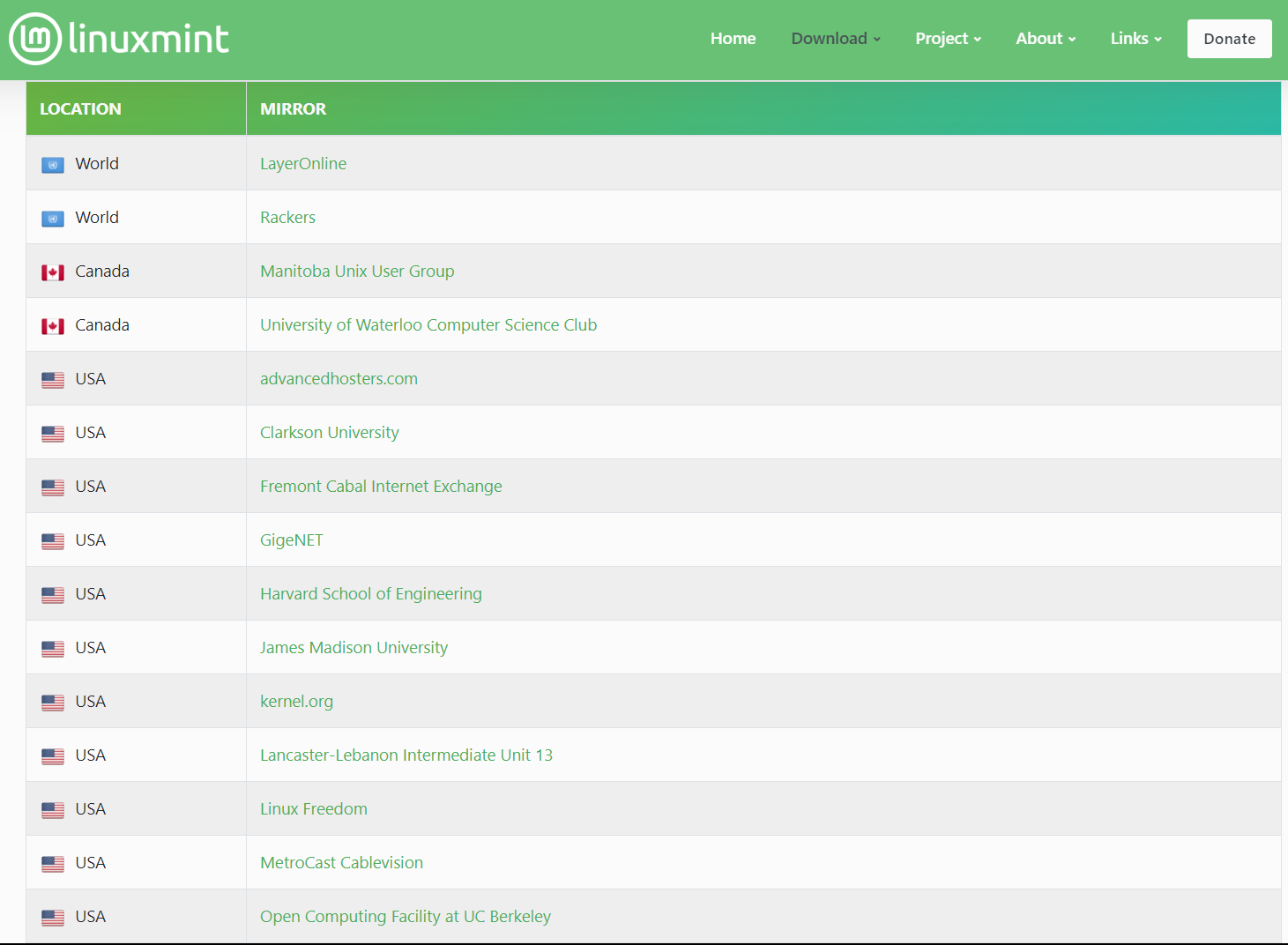Open the Links dropdown

tap(1135, 39)
